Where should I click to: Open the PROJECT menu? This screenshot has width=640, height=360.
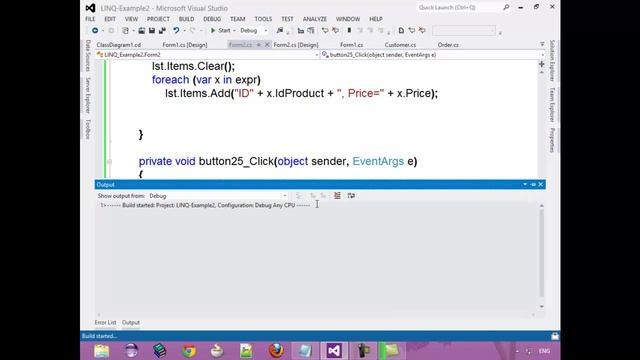158,19
